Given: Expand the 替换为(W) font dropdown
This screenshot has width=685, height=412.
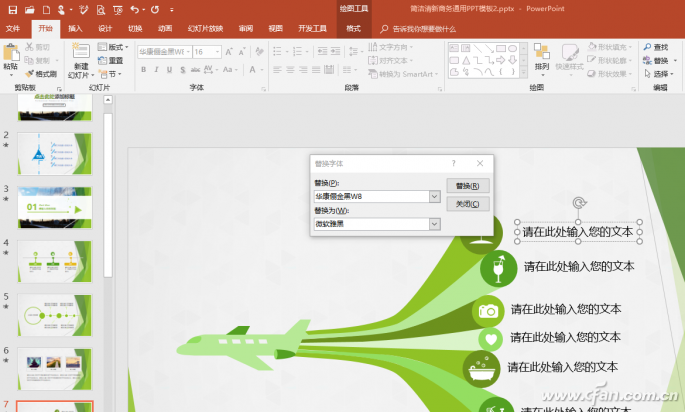Looking at the screenshot, I should [x=434, y=224].
